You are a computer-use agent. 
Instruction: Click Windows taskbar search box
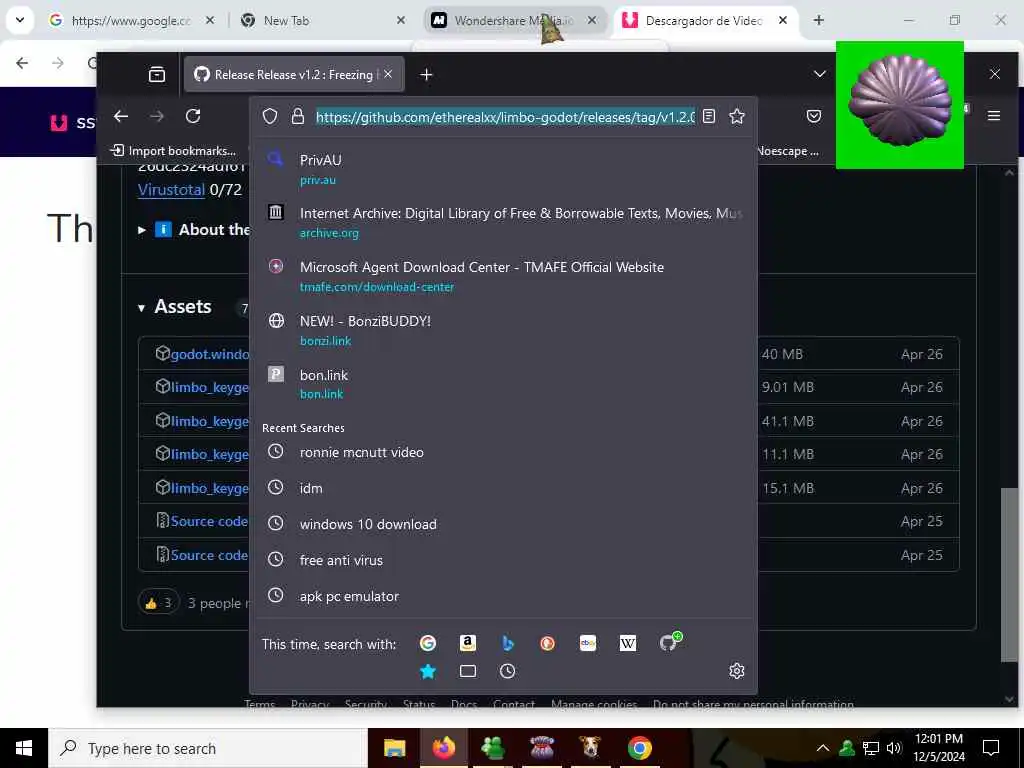click(x=208, y=748)
